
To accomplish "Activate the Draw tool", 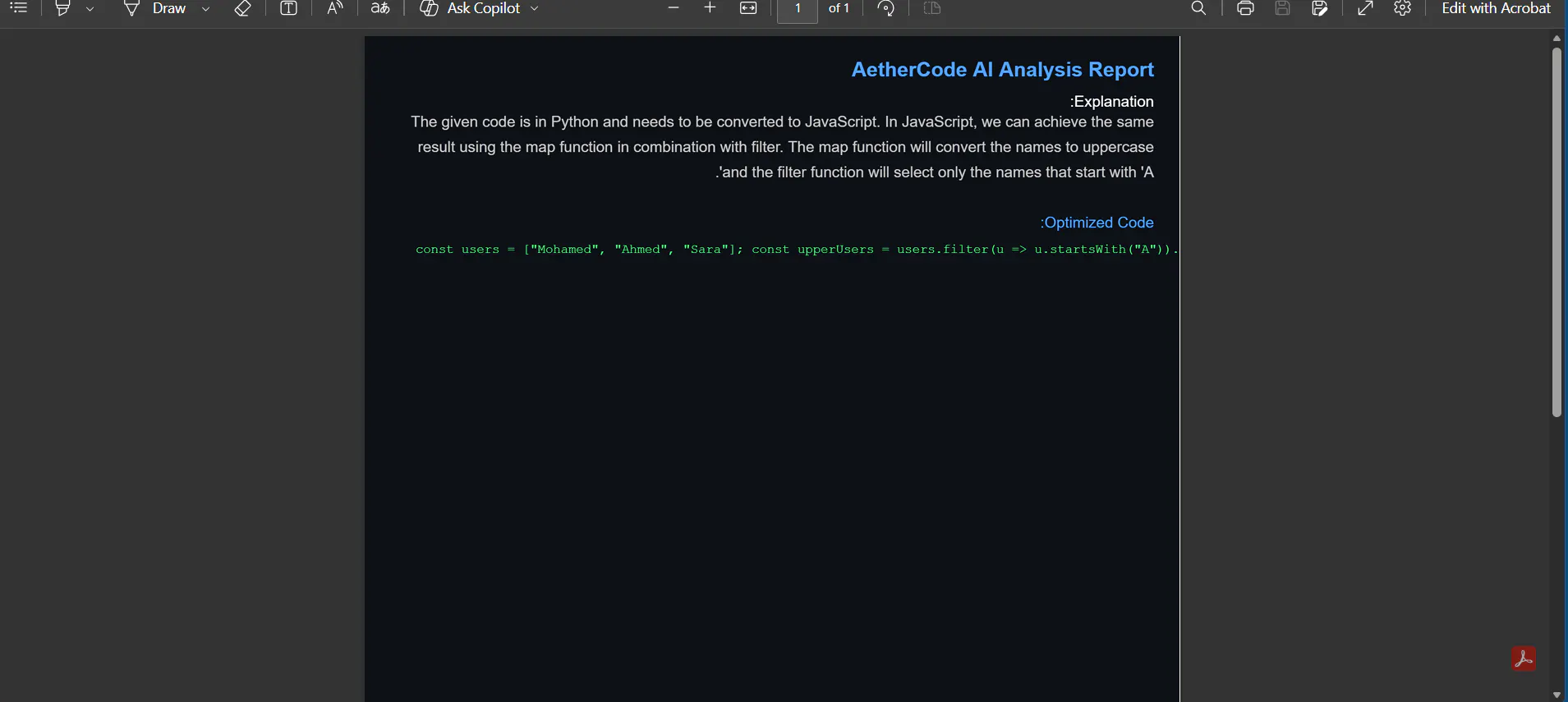I will pos(154,8).
